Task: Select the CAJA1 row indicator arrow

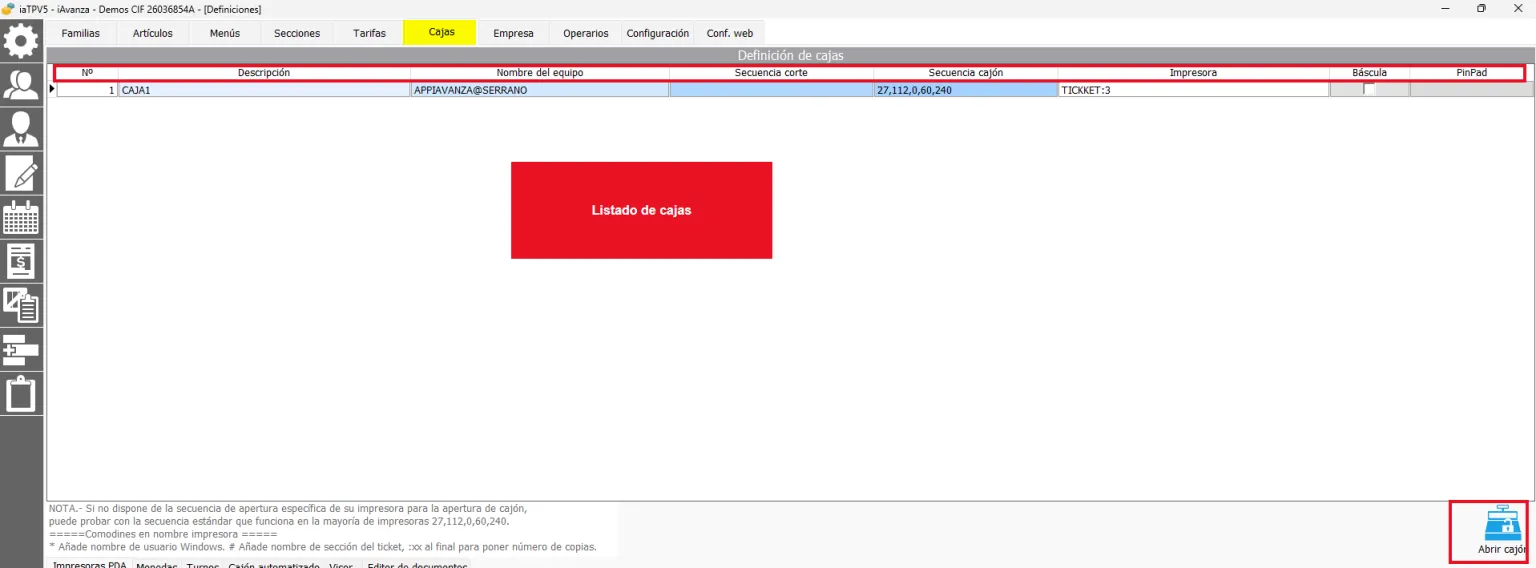Action: 52,89
